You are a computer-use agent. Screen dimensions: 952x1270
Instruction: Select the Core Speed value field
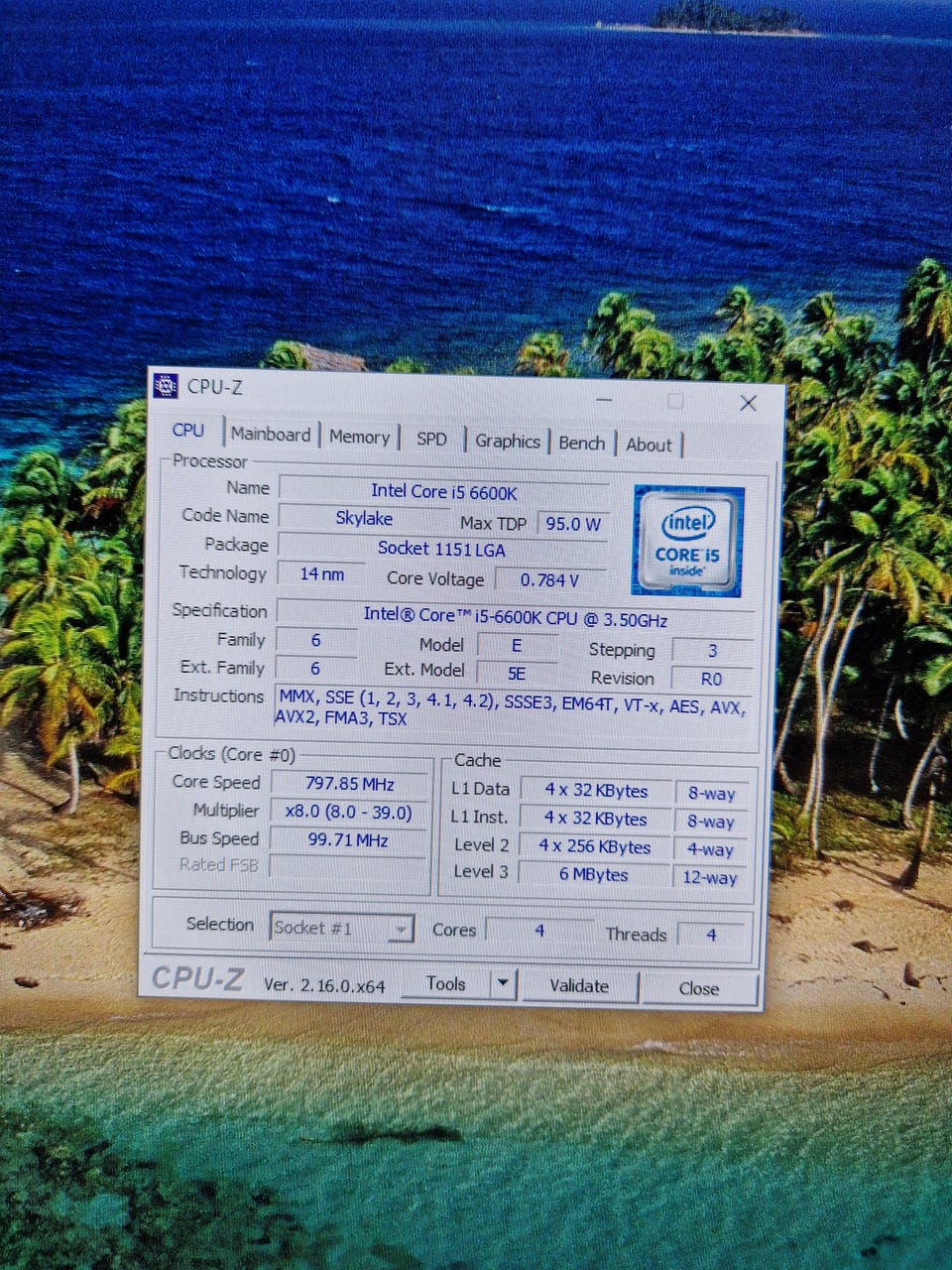click(x=350, y=784)
